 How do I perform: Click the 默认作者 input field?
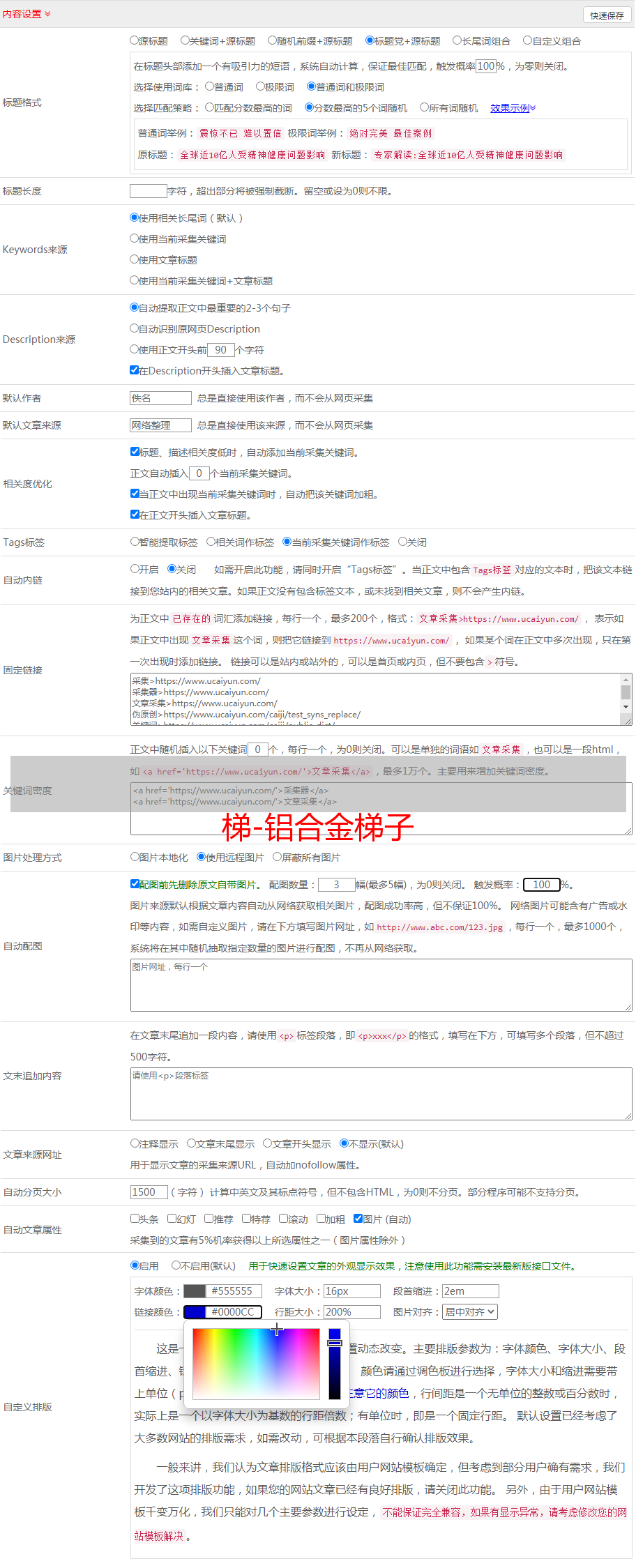pyautogui.click(x=160, y=398)
